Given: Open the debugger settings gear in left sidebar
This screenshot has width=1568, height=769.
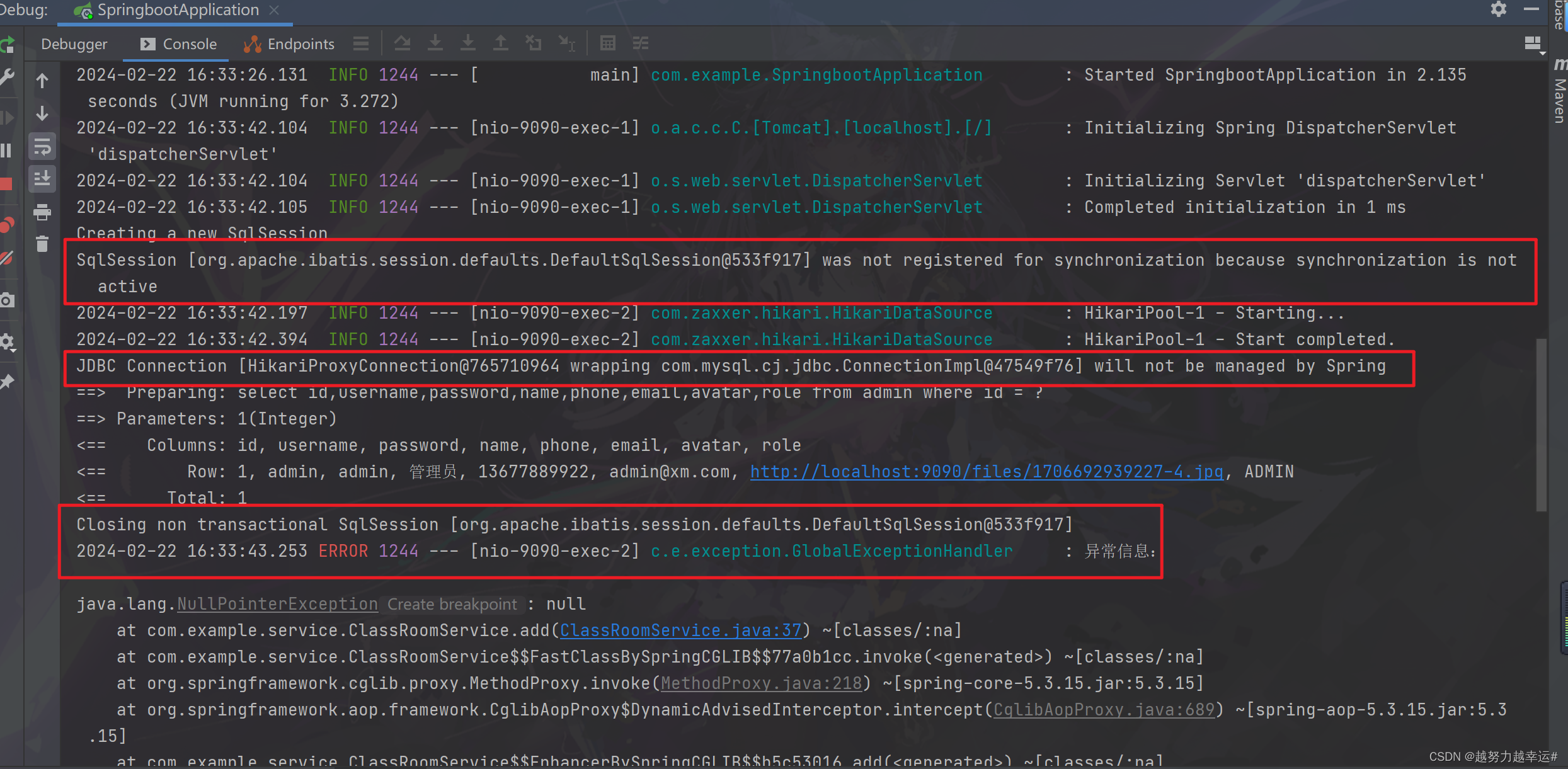Looking at the screenshot, I should (7, 342).
